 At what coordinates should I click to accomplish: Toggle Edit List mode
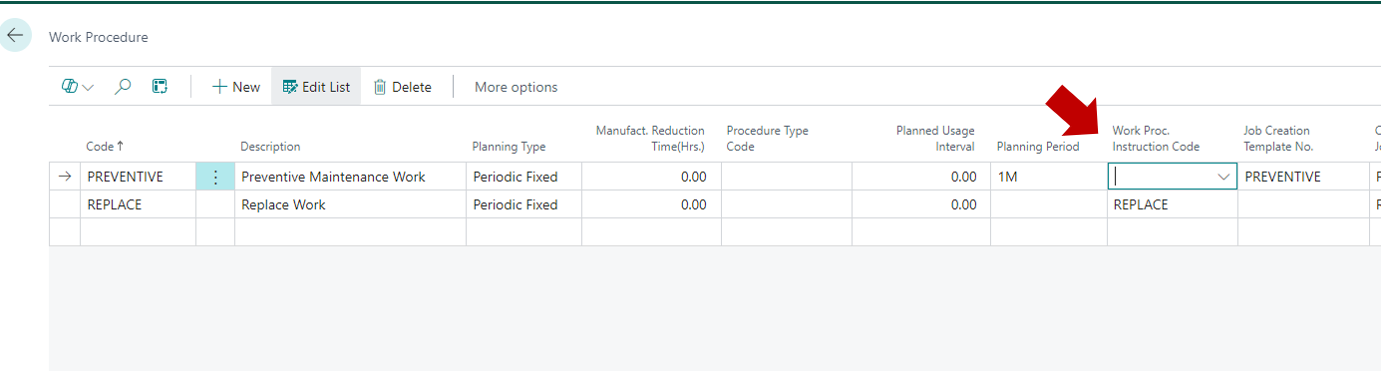316,87
